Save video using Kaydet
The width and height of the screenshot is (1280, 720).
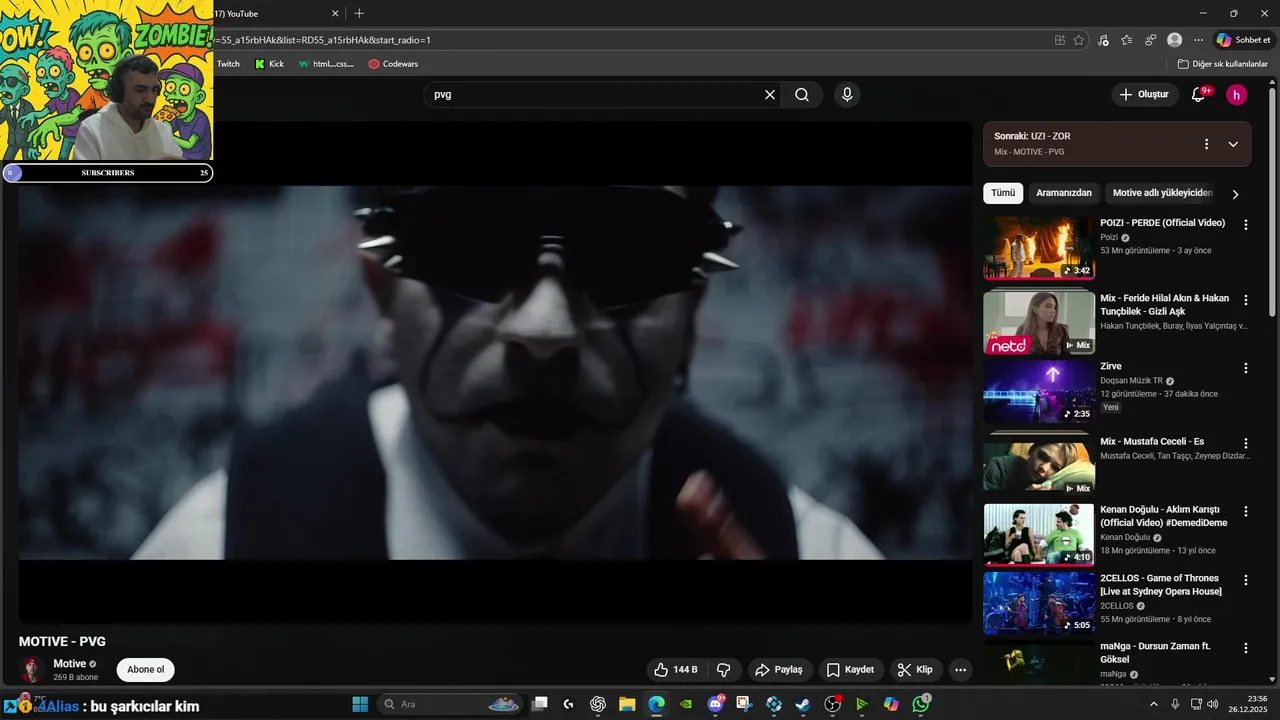(850, 670)
